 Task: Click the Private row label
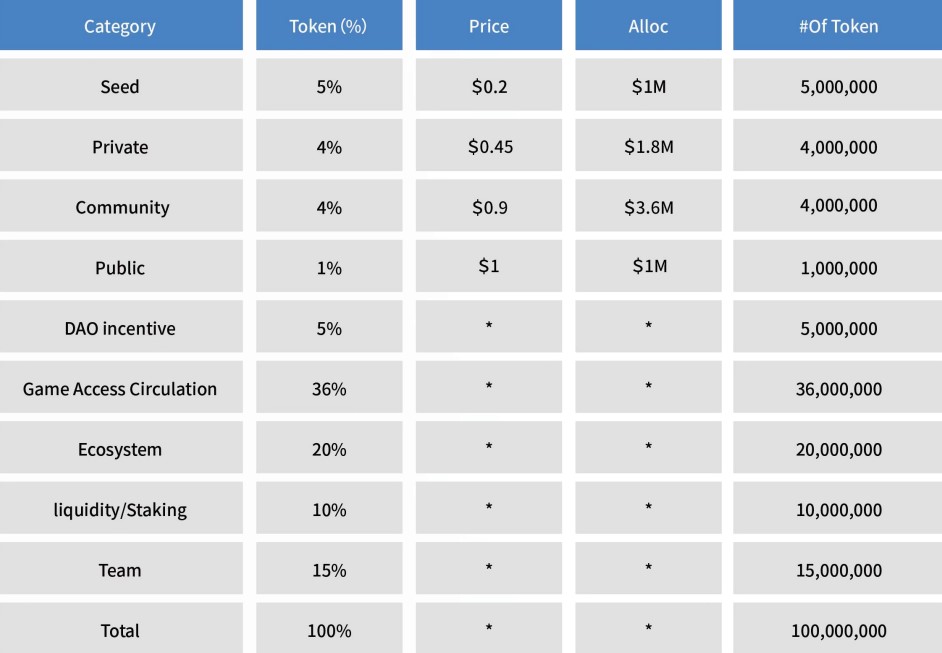coord(120,147)
